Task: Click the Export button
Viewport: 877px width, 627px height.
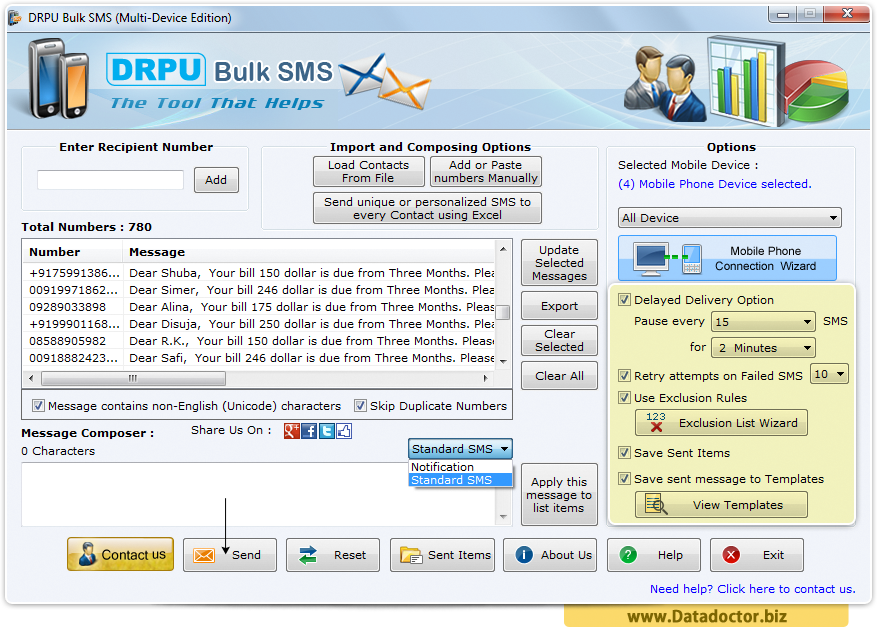Action: pos(559,306)
